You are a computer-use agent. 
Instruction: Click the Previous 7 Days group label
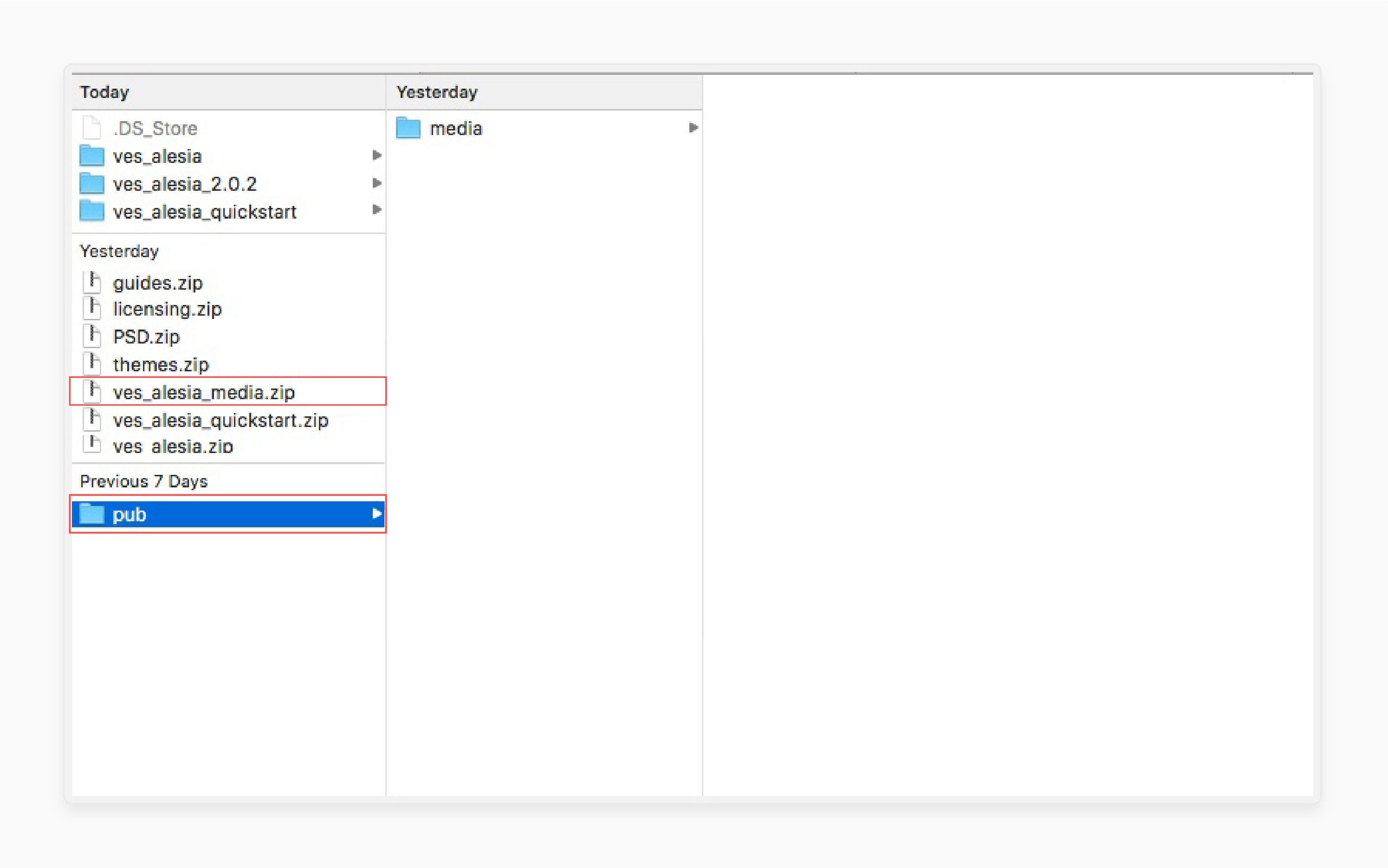143,481
